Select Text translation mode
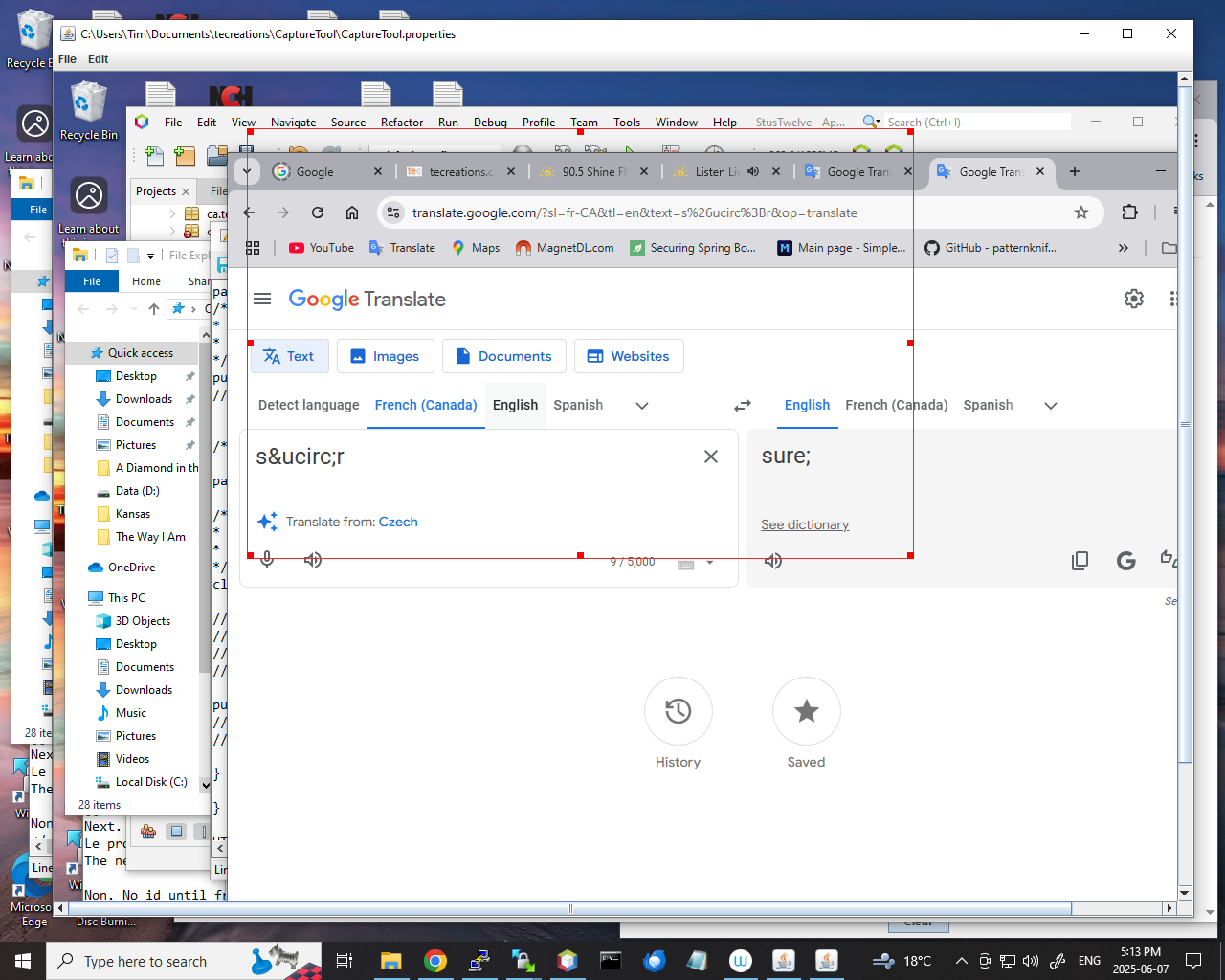Image resolution: width=1225 pixels, height=980 pixels. (x=289, y=356)
